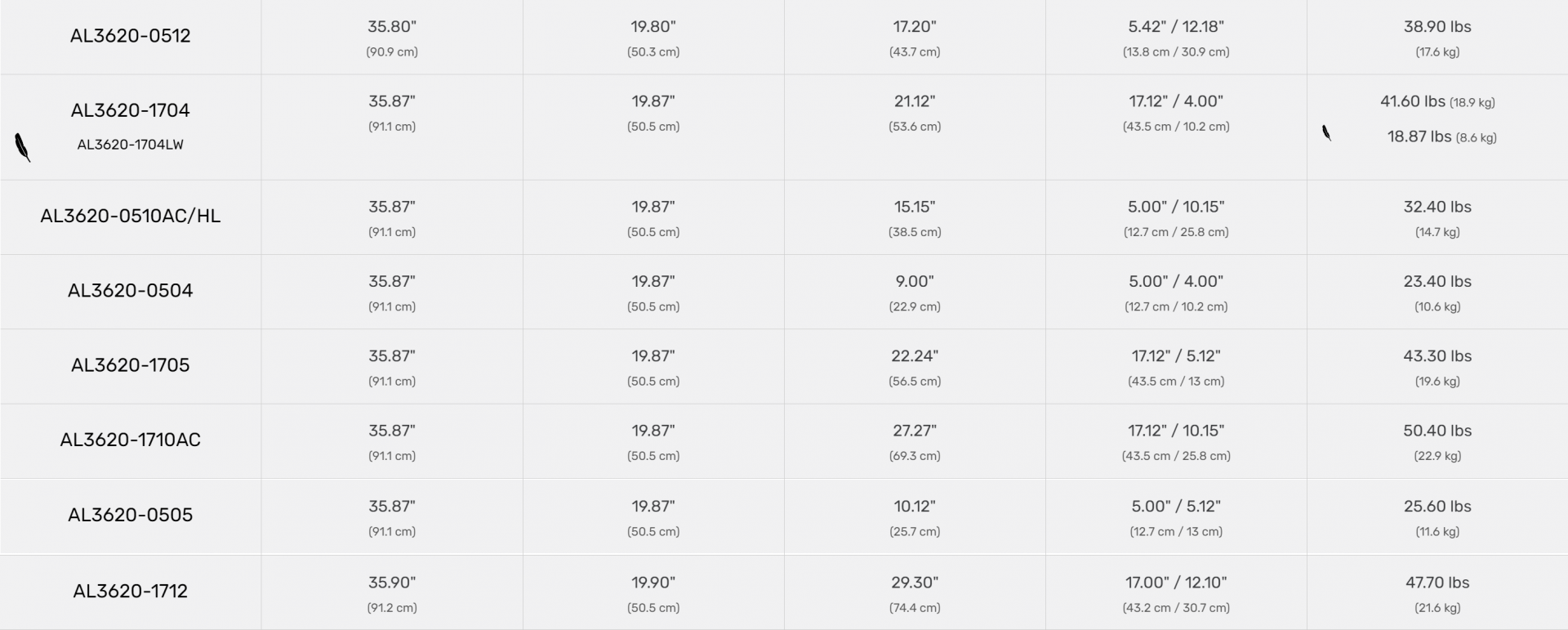
Task: Click the feather icon beside AL3620-1704LW
Action: point(23,148)
